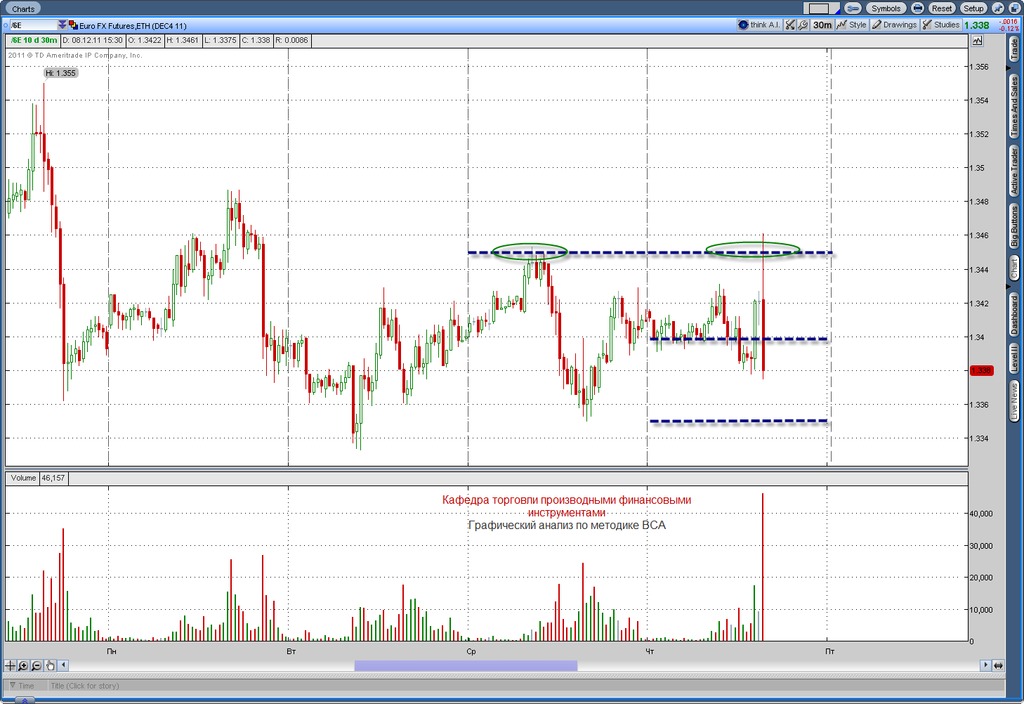Open the Drawings menu
The height and width of the screenshot is (704, 1024).
[894, 25]
